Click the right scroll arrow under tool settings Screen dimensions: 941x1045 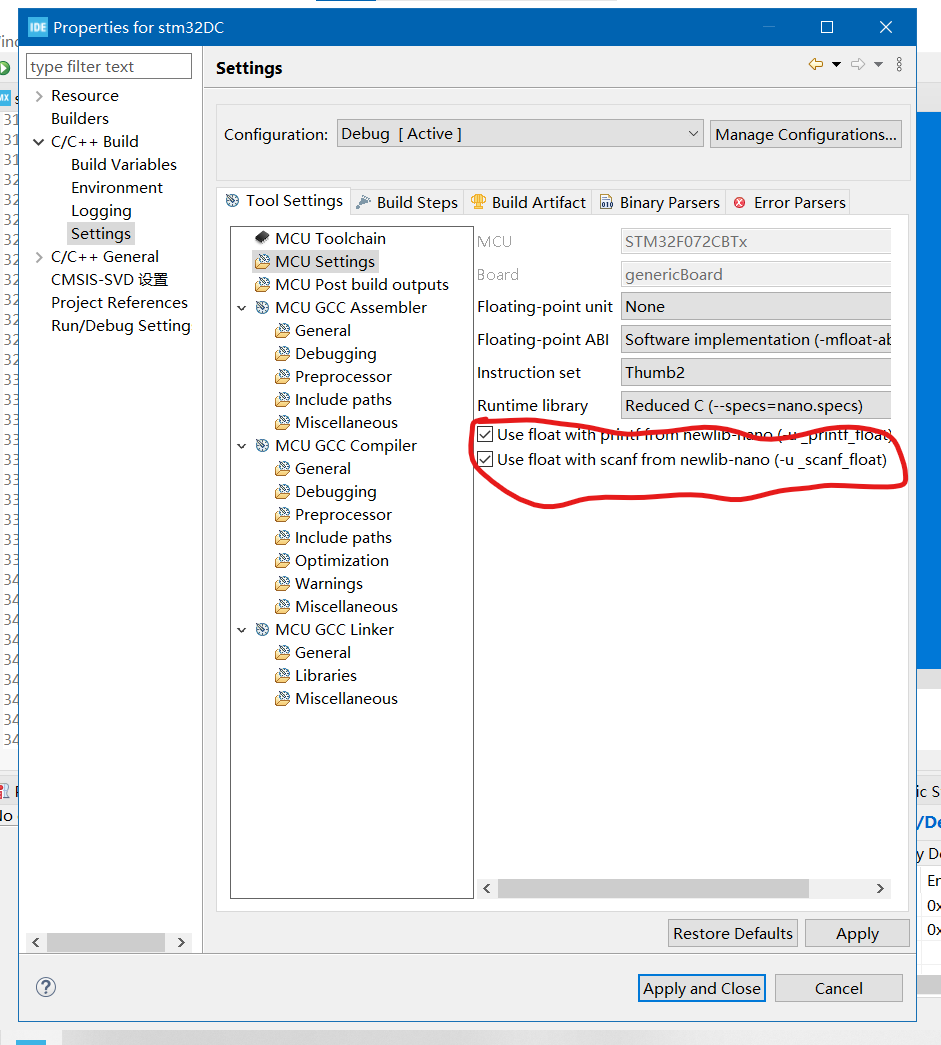pyautogui.click(x=880, y=888)
